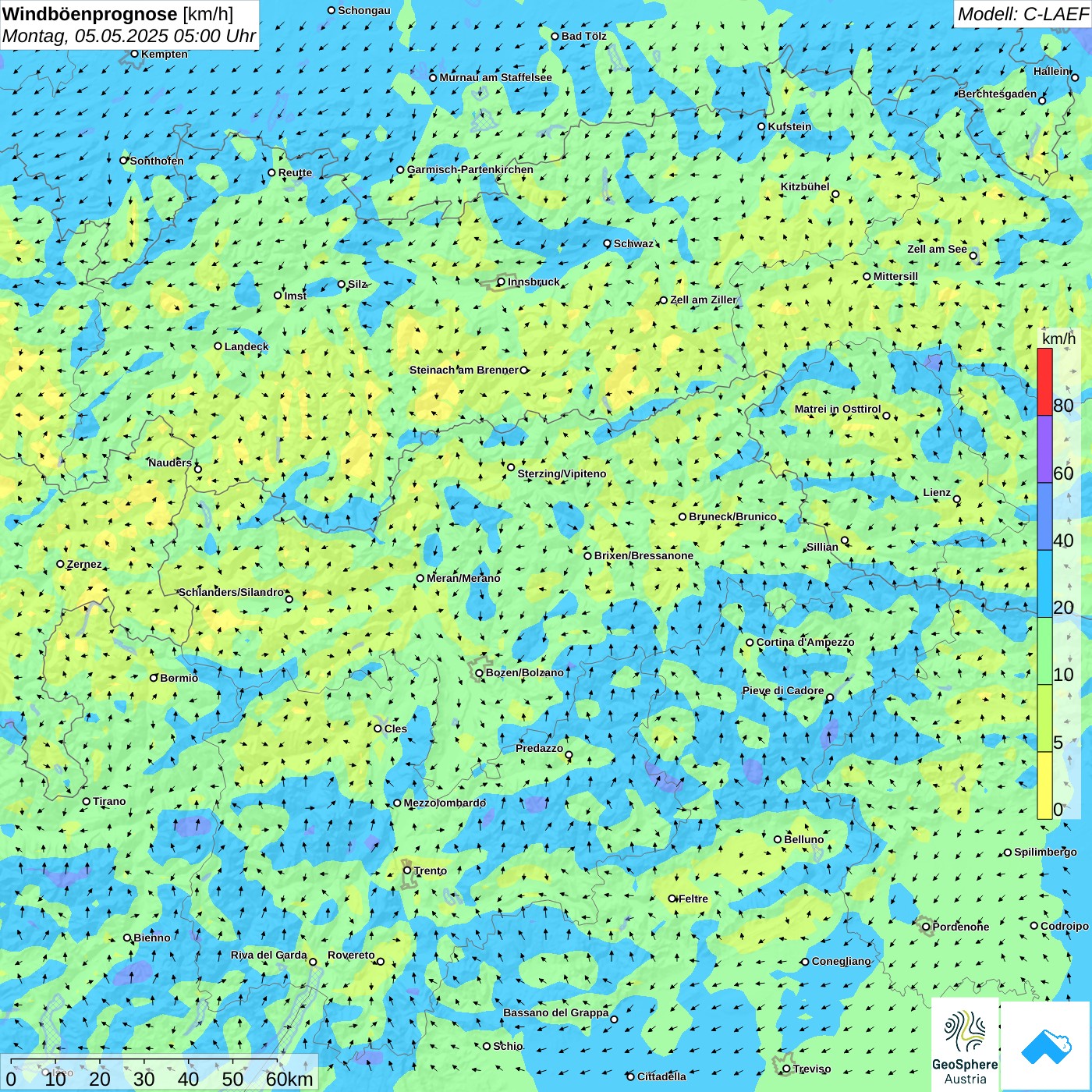Click the Feltre city marker
This screenshot has width=1092, height=1092.
(672, 899)
